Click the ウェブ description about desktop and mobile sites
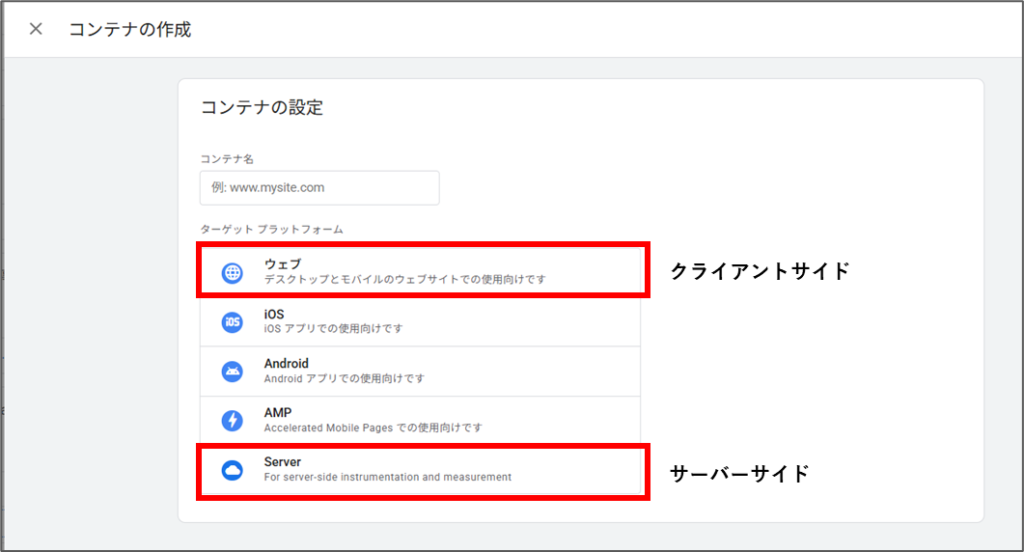 click(x=404, y=280)
